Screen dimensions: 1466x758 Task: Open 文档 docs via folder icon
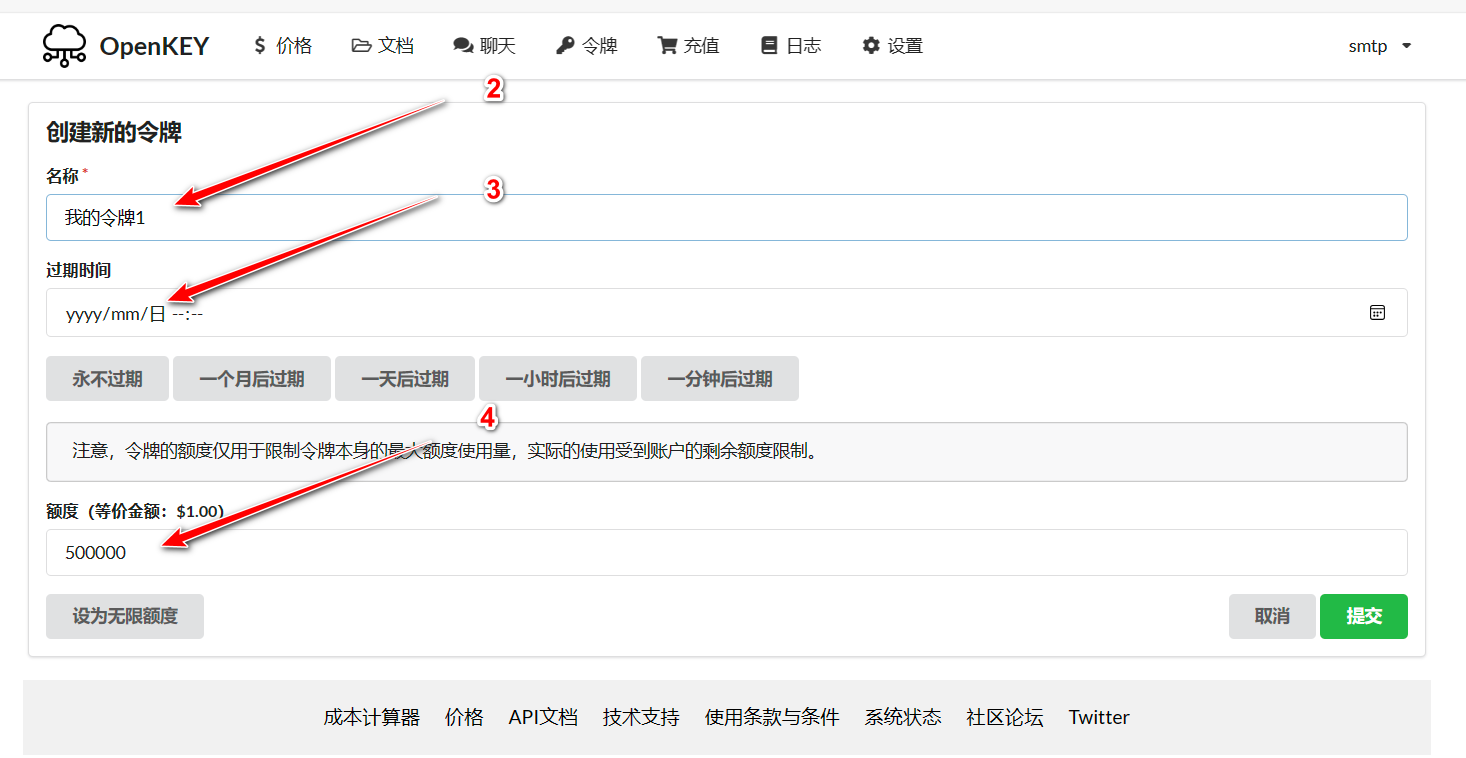361,46
